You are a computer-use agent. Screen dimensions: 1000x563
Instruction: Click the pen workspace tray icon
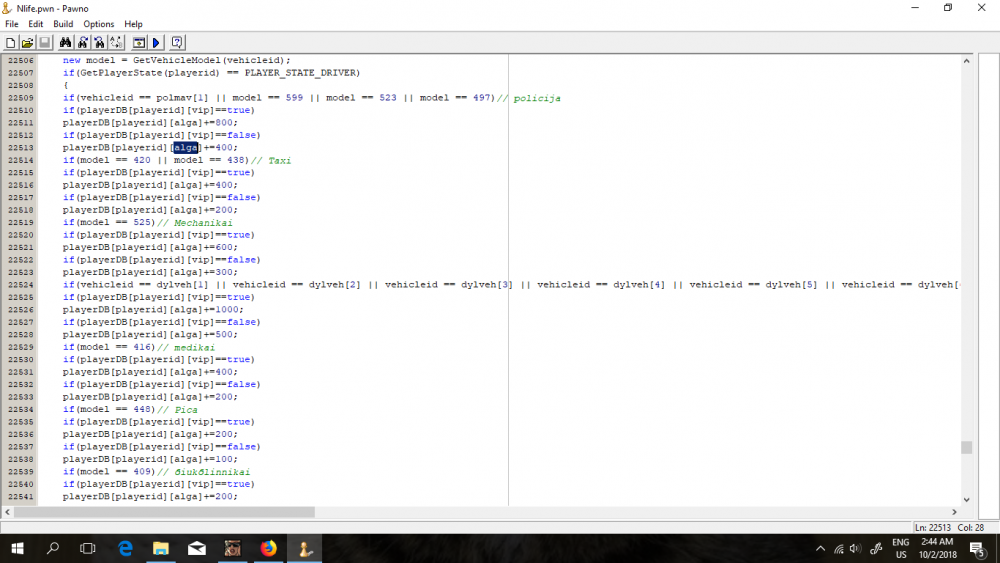(876, 548)
